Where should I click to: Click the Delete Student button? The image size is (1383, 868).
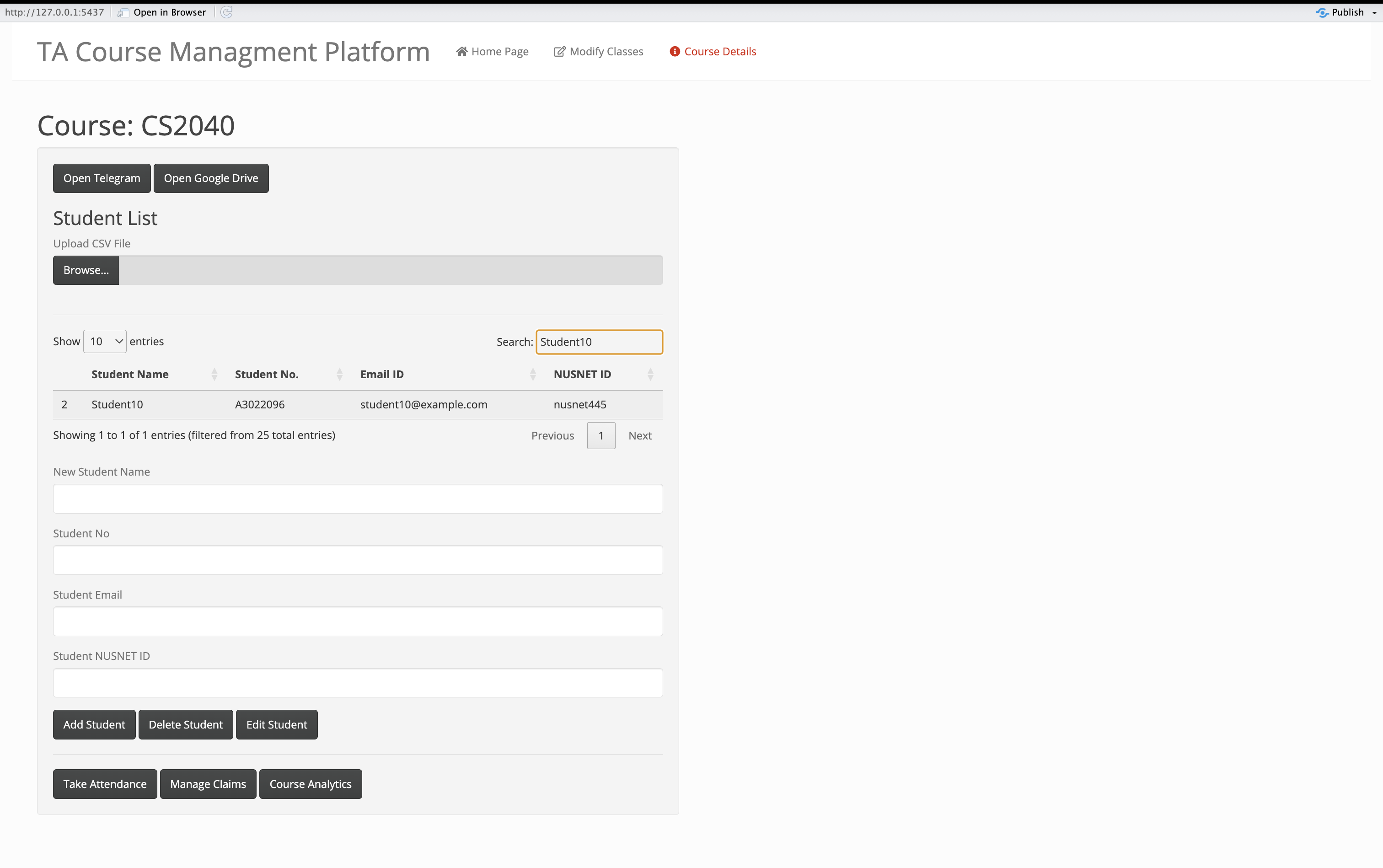point(185,724)
